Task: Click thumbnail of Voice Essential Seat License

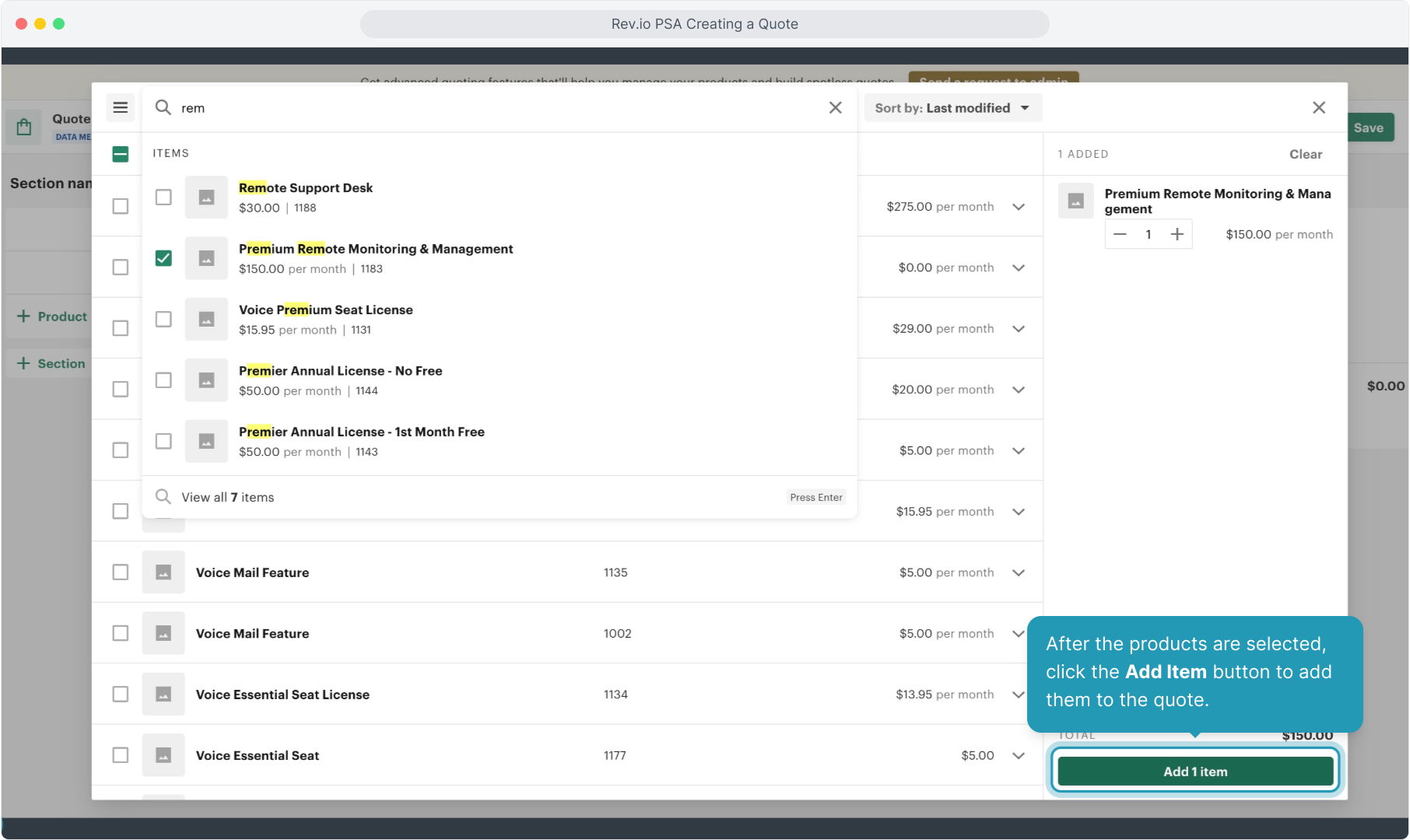Action: point(163,695)
